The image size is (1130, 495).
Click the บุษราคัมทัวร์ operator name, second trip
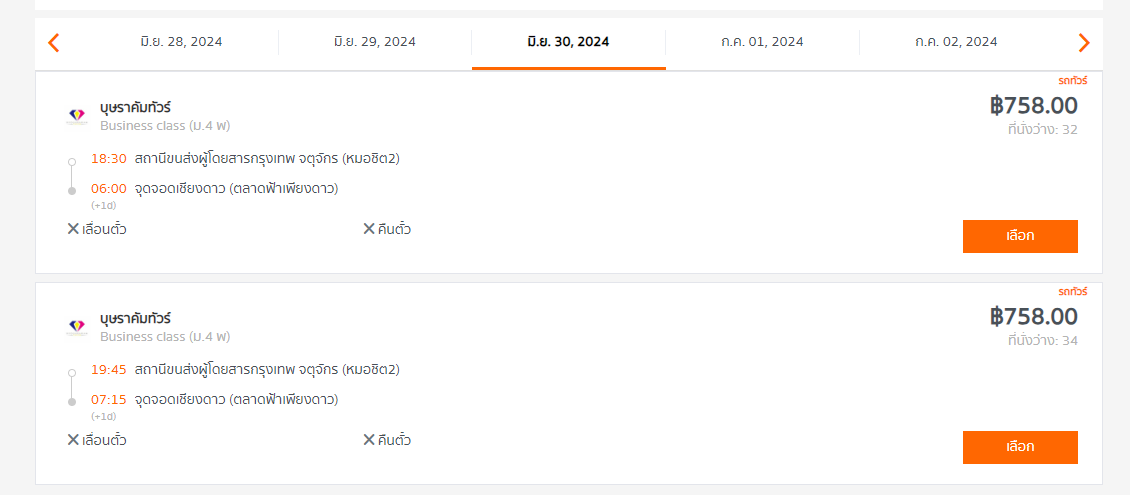coord(135,318)
